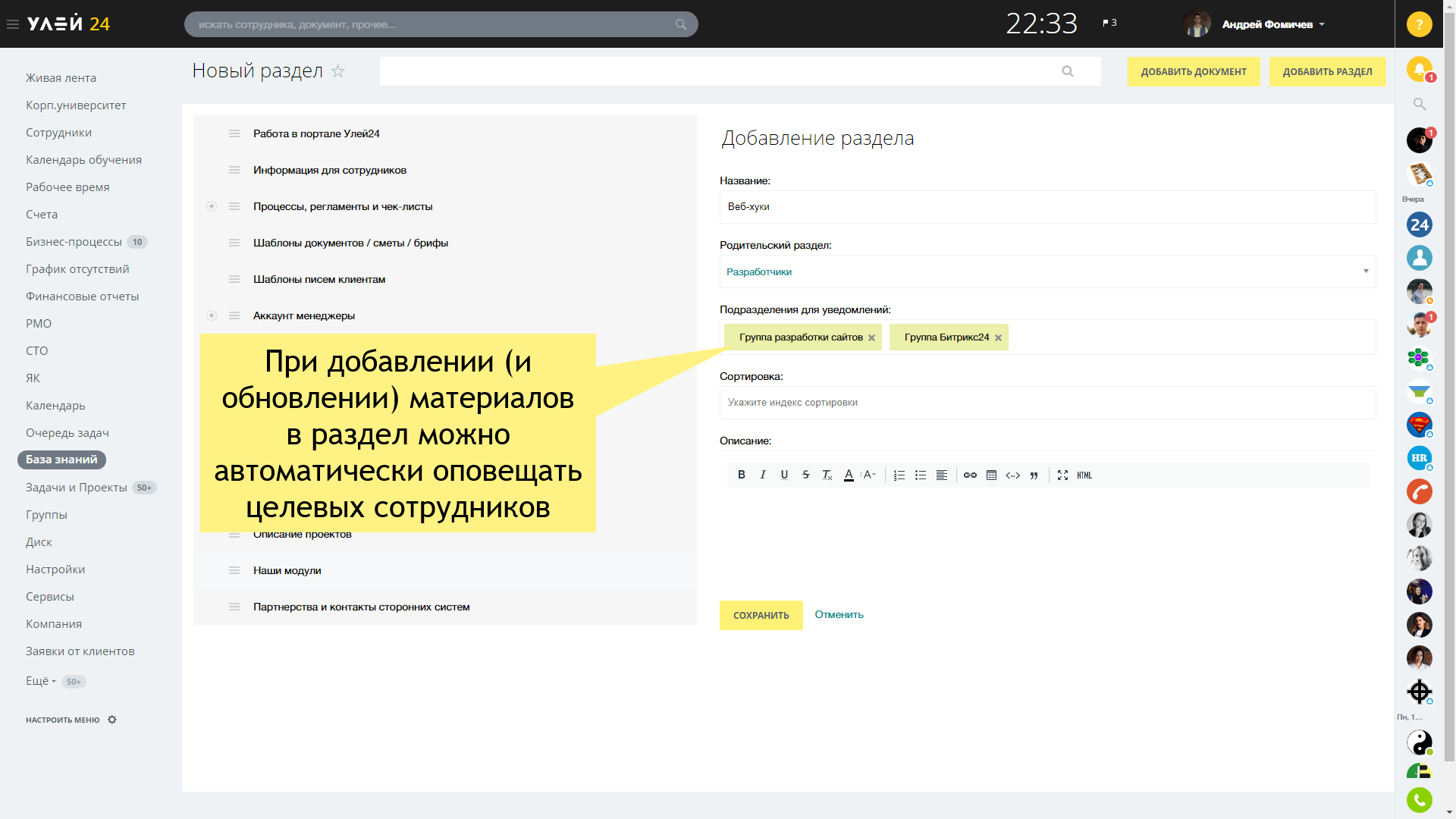Open Живая лента menu item
This screenshot has height=819, width=1456.
[61, 77]
